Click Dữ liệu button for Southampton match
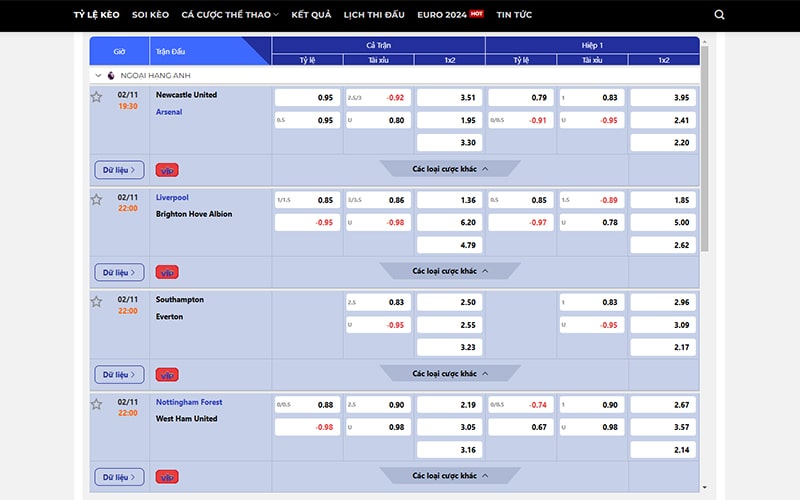The image size is (800, 500). [119, 374]
